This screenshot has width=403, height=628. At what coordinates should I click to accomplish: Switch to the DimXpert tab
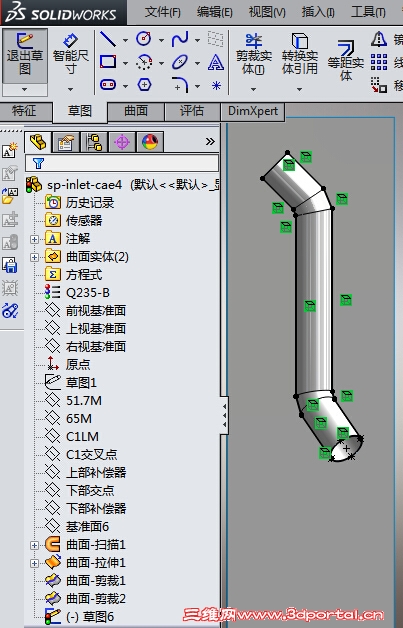(x=253, y=111)
